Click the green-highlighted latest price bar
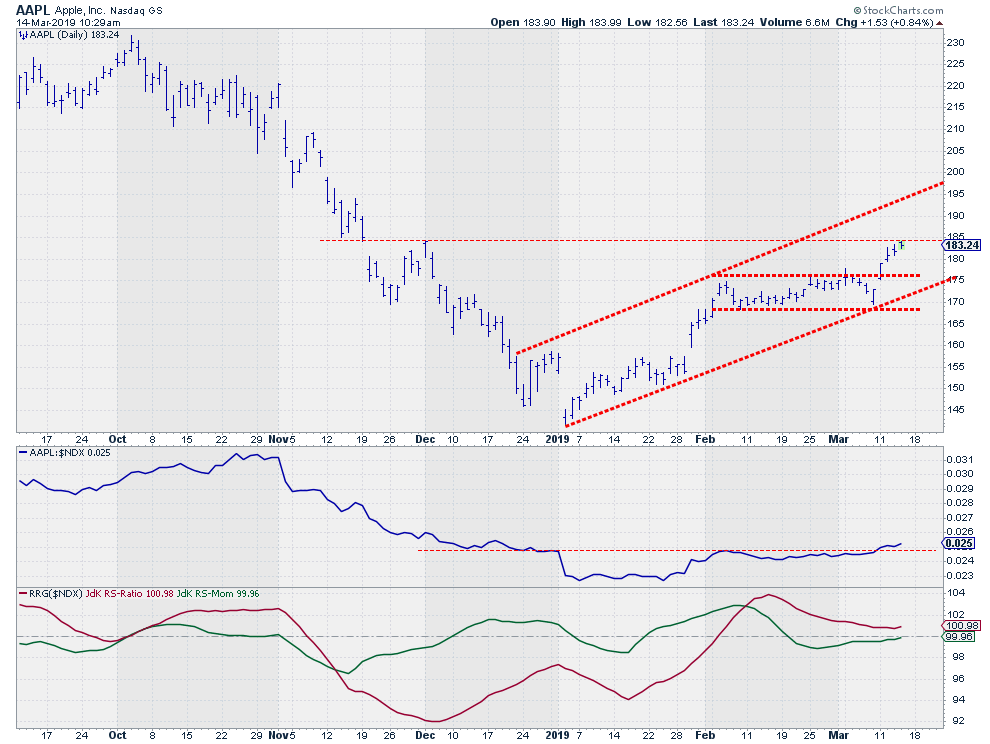Screen dimensions: 990x744 [901, 244]
